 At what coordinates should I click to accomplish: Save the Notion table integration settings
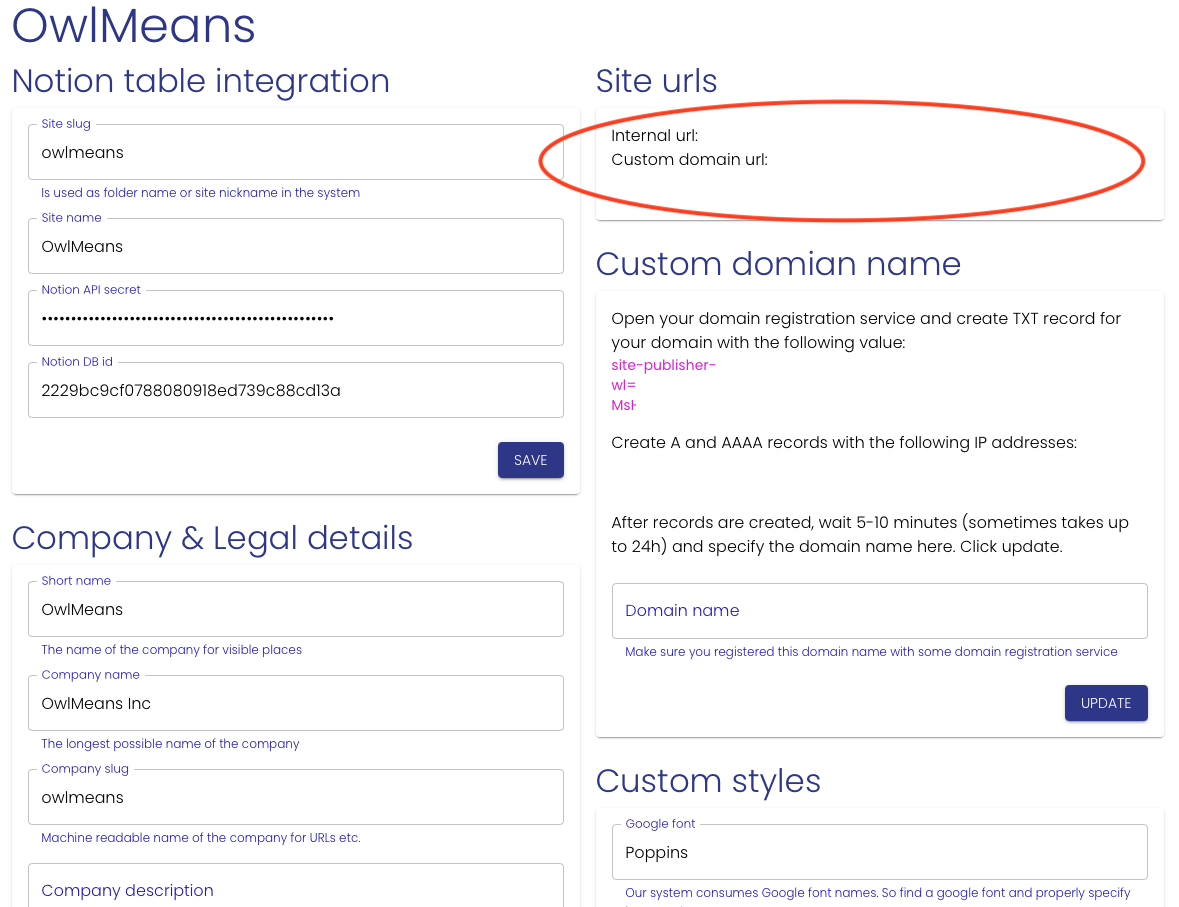coord(530,460)
